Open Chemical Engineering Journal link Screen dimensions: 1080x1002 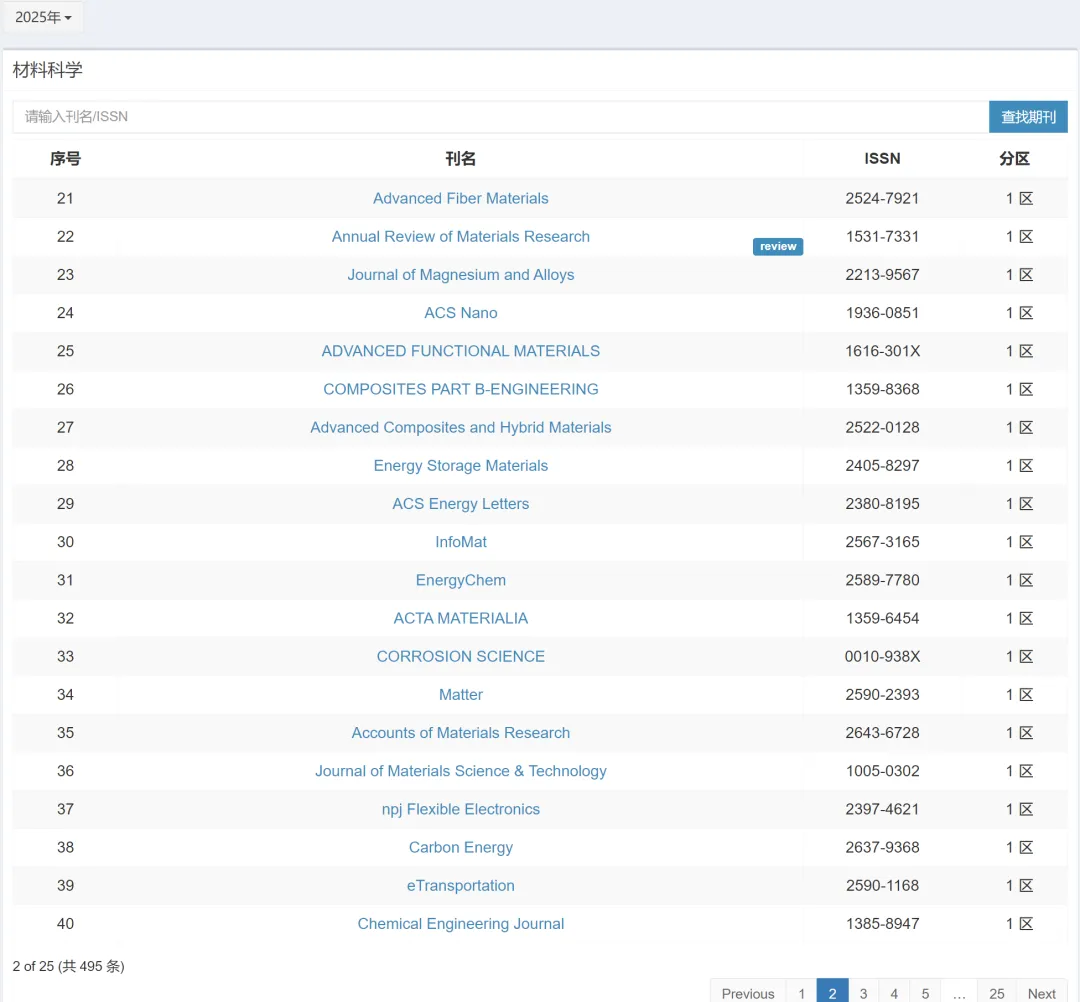[460, 924]
